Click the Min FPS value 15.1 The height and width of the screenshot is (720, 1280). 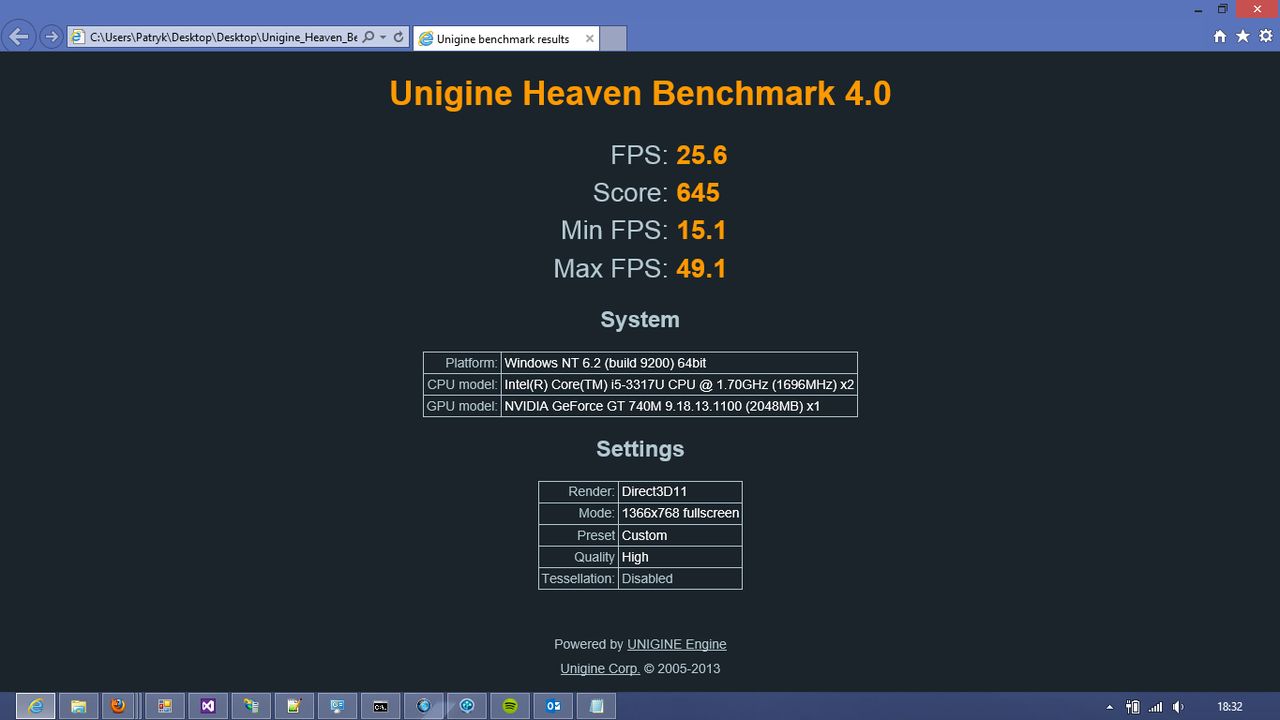[x=701, y=230]
